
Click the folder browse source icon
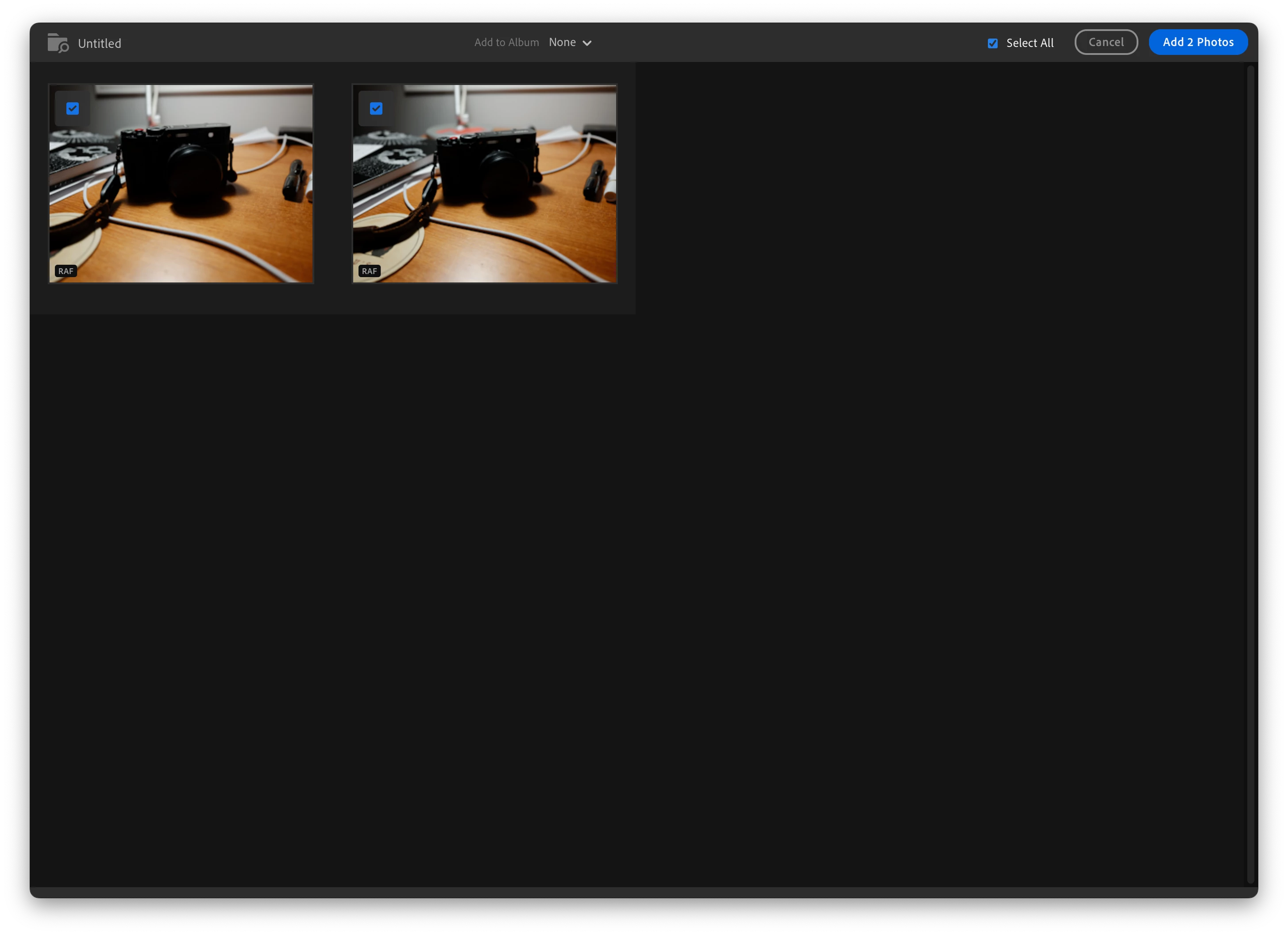point(58,43)
